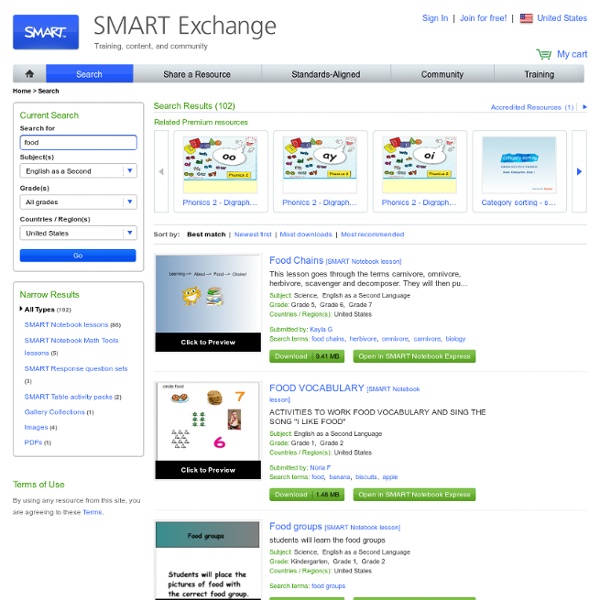Click submitter Kayla G link
Screen dimensions: 600x600
(x=321, y=329)
